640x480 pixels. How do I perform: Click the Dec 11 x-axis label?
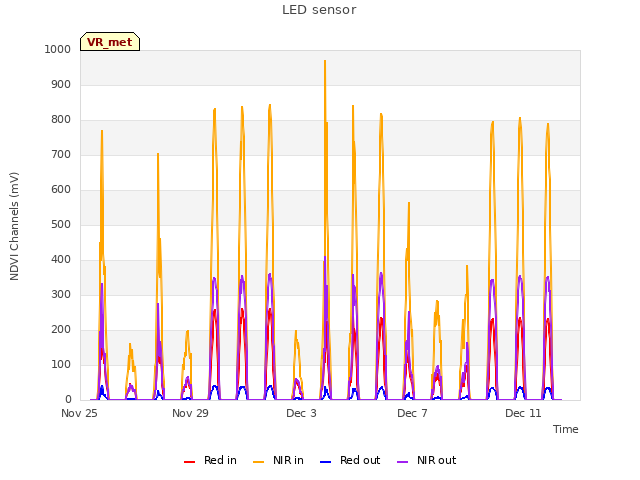coord(523,413)
